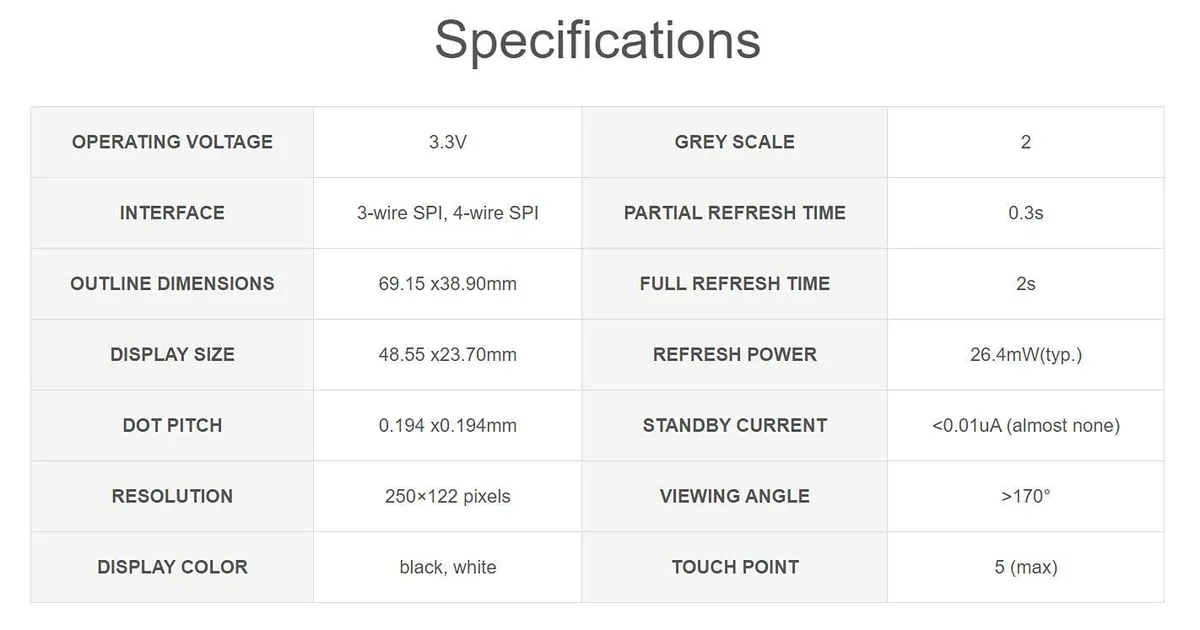Select the 26.4mW(typ.) refresh power value
1200x630 pixels.
1026,355
